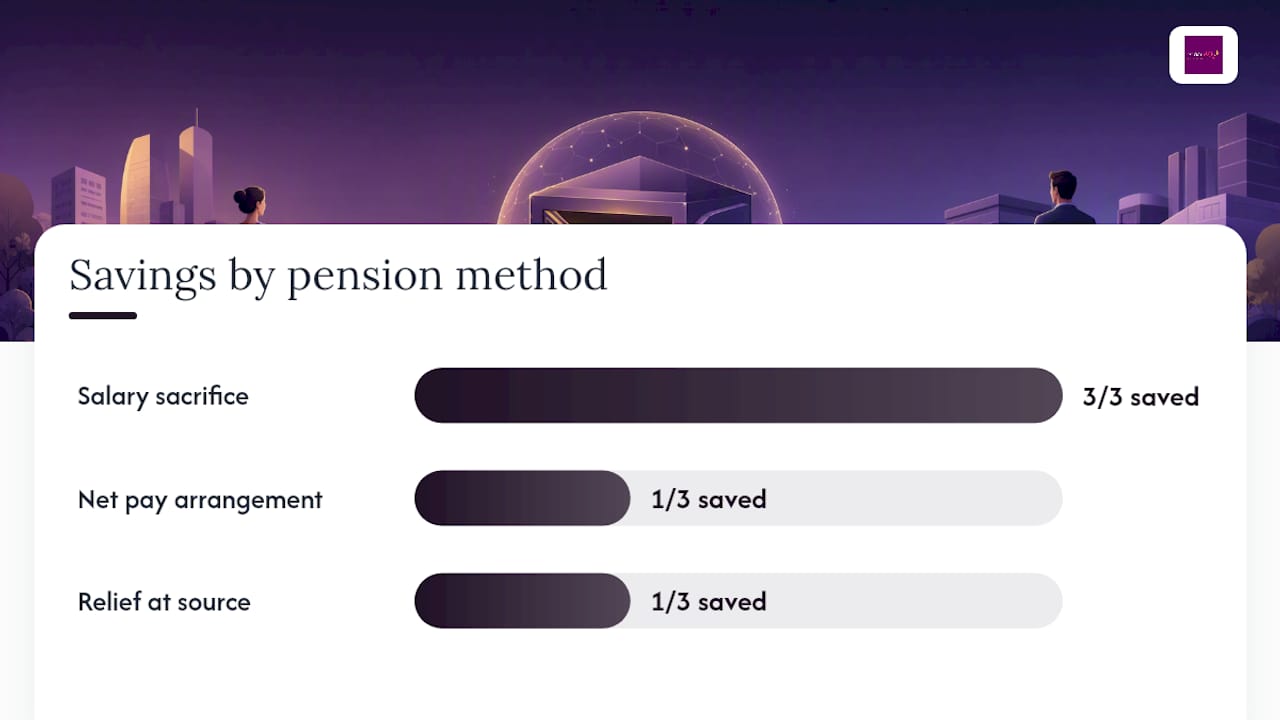1280x720 pixels.
Task: Click the woman figure with hair bun
Action: [249, 205]
